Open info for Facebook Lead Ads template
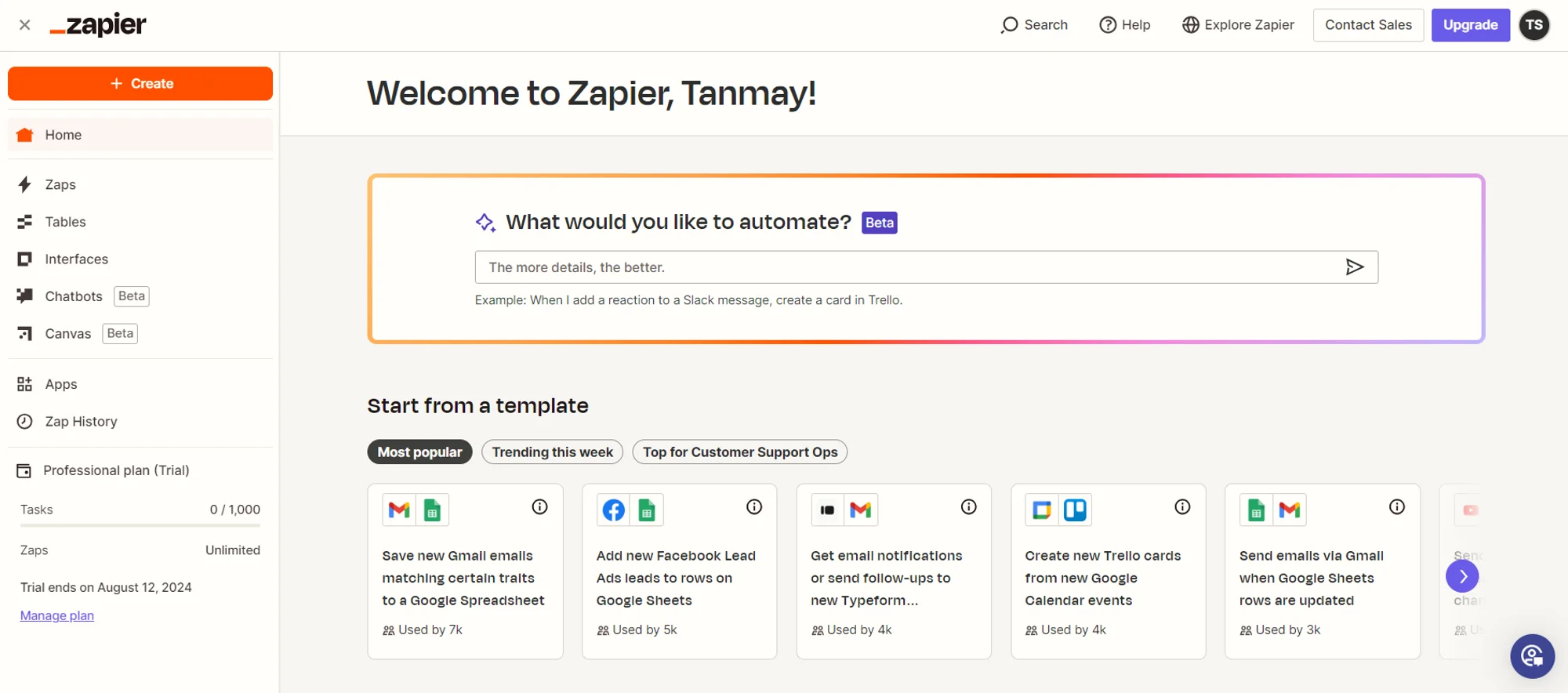The width and height of the screenshot is (1568, 693). [754, 507]
